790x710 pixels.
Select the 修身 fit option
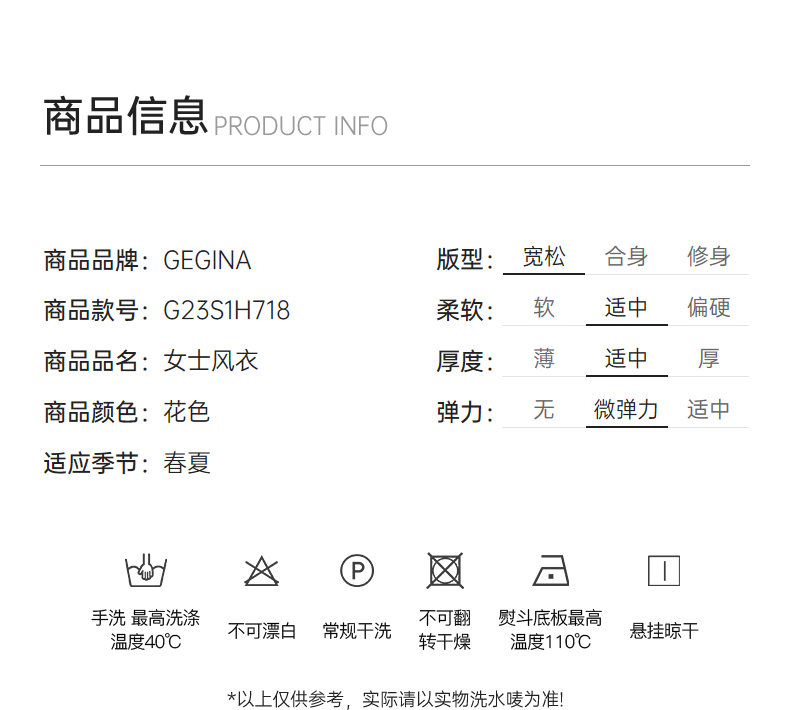click(708, 257)
